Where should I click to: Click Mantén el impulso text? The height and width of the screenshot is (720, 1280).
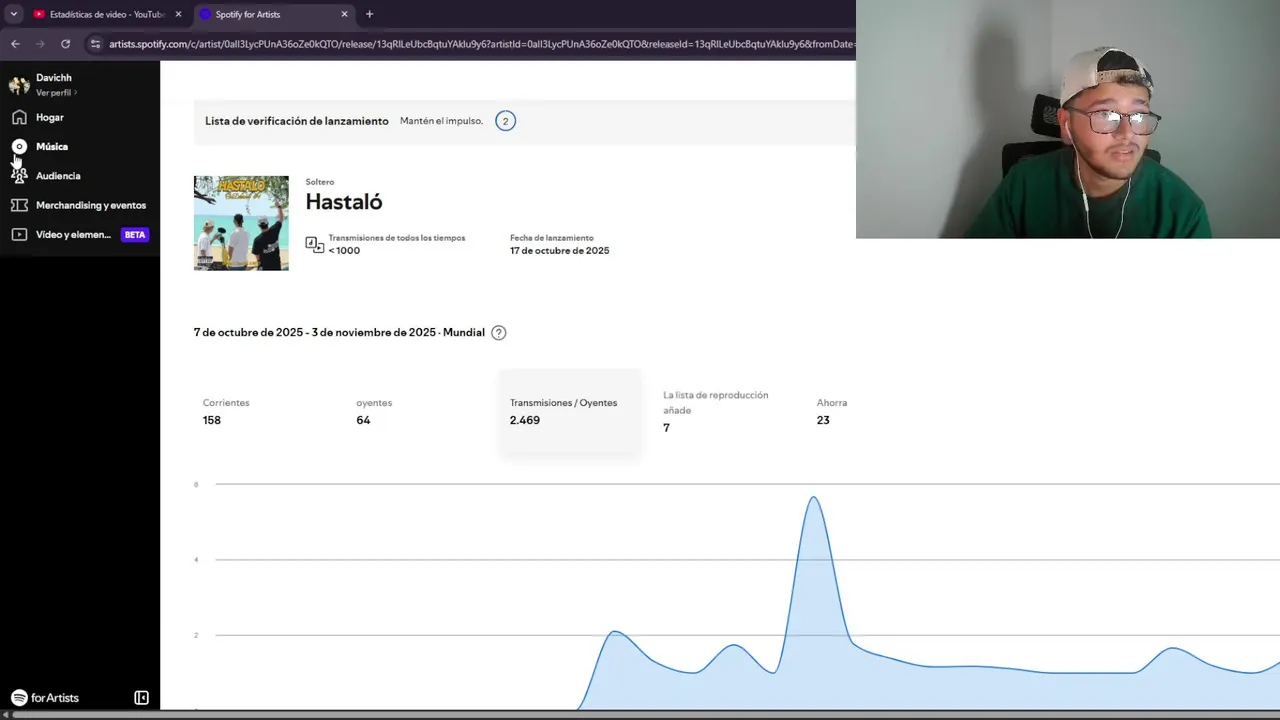point(441,121)
